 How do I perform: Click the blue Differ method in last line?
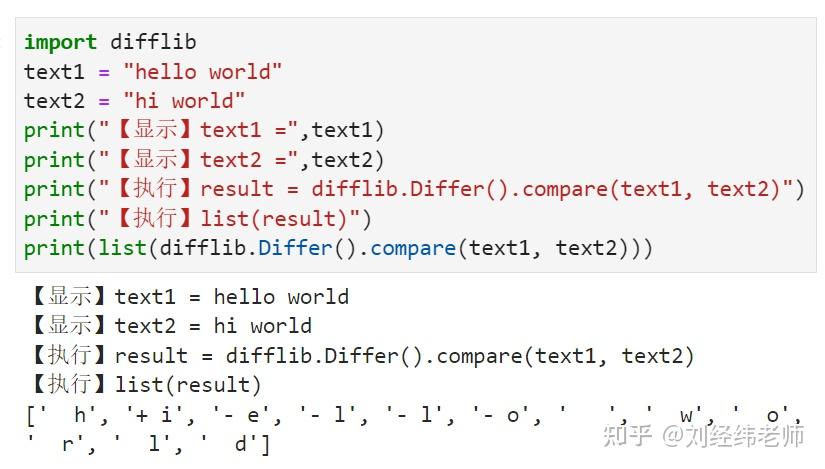pyautogui.click(x=295, y=248)
